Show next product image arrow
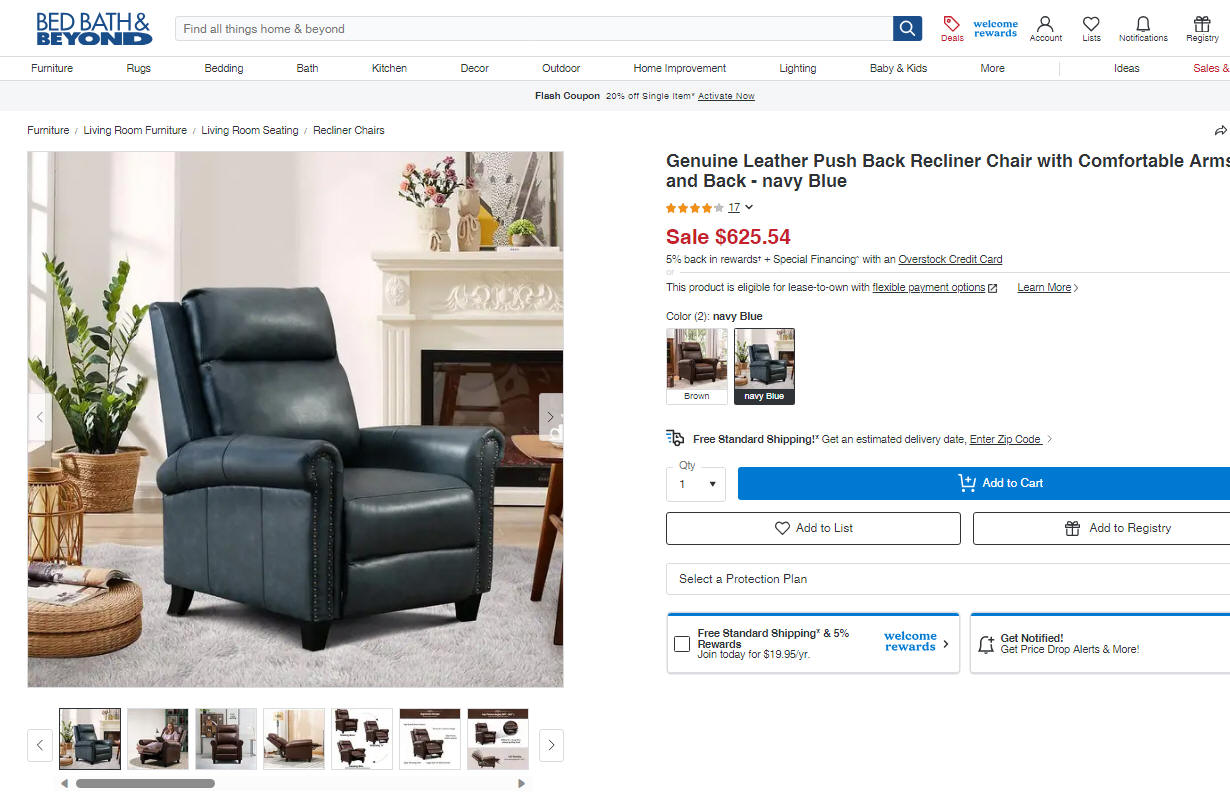This screenshot has height=802, width=1230. 551,417
